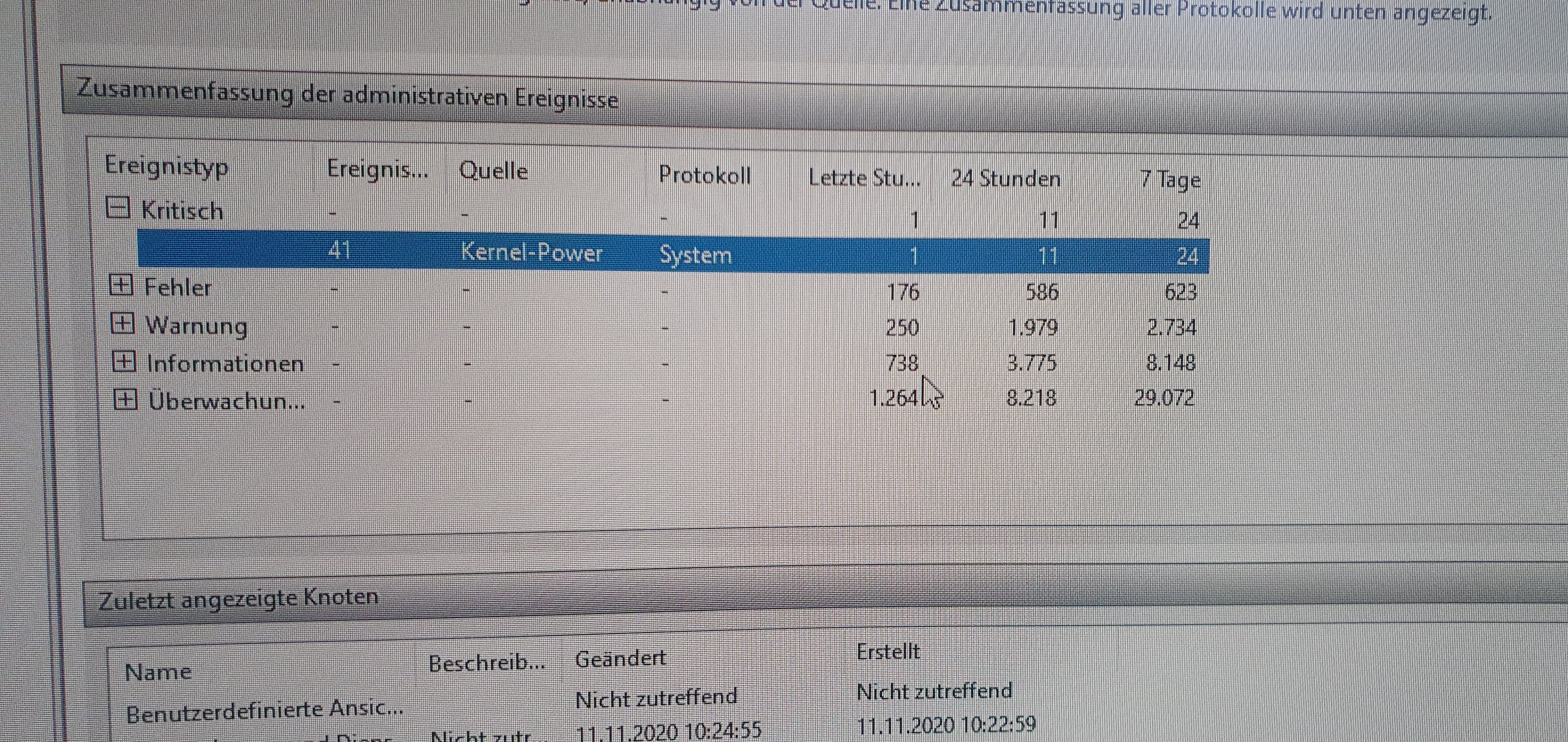The height and width of the screenshot is (742, 1568).
Task: Sort by the 7 Tage column
Action: click(1169, 181)
